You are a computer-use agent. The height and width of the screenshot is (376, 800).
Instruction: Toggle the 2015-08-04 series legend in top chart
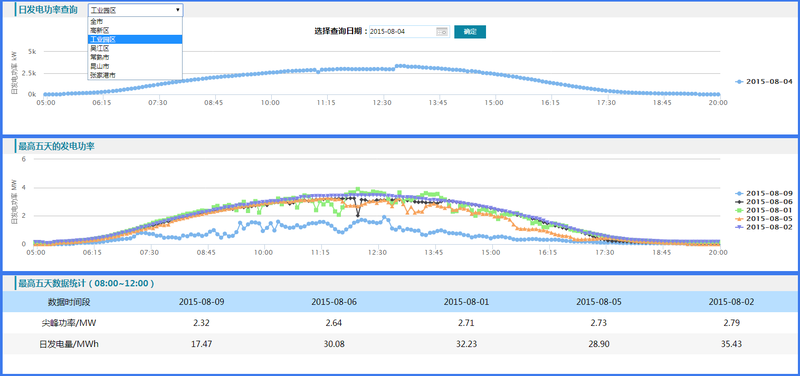tap(764, 81)
